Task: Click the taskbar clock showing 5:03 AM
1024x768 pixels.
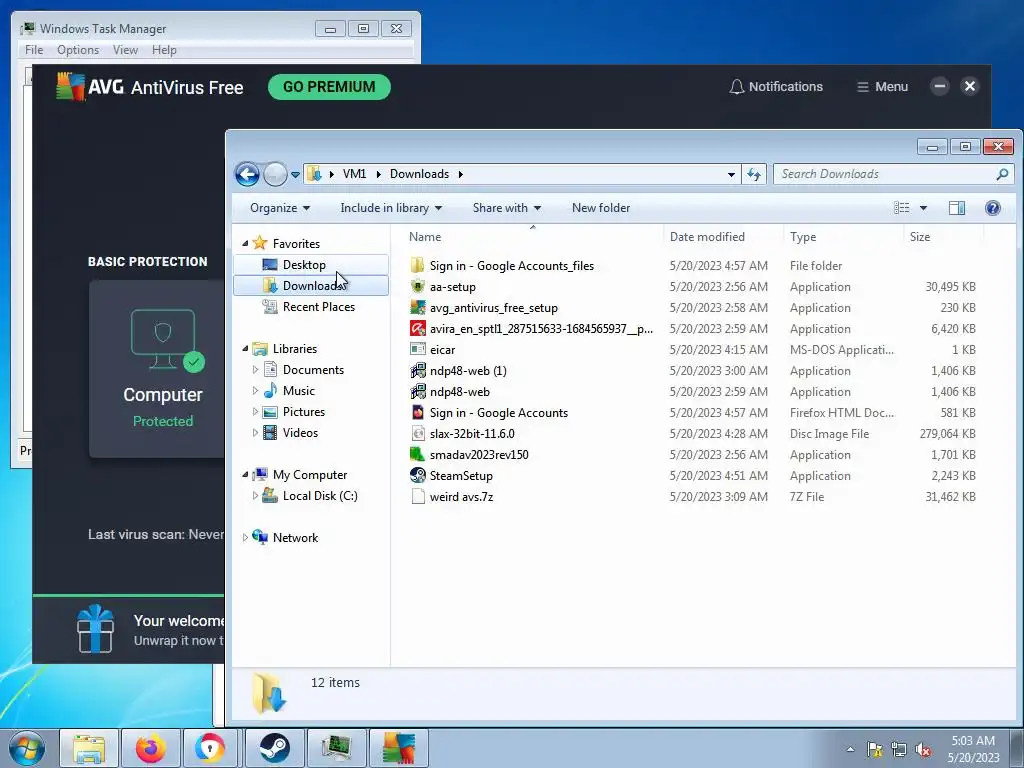Action: (x=973, y=749)
